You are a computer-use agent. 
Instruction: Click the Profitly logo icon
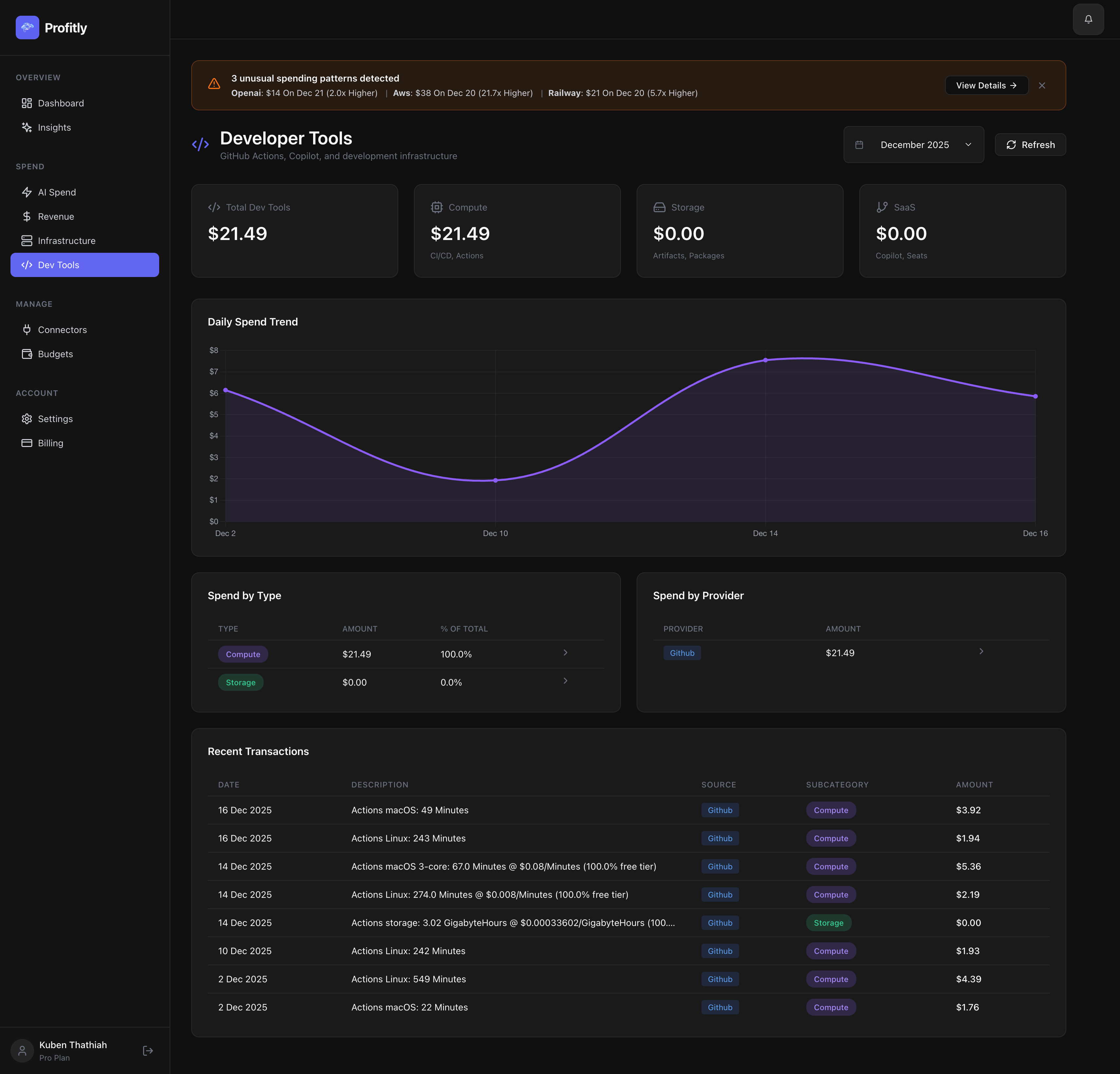click(28, 28)
